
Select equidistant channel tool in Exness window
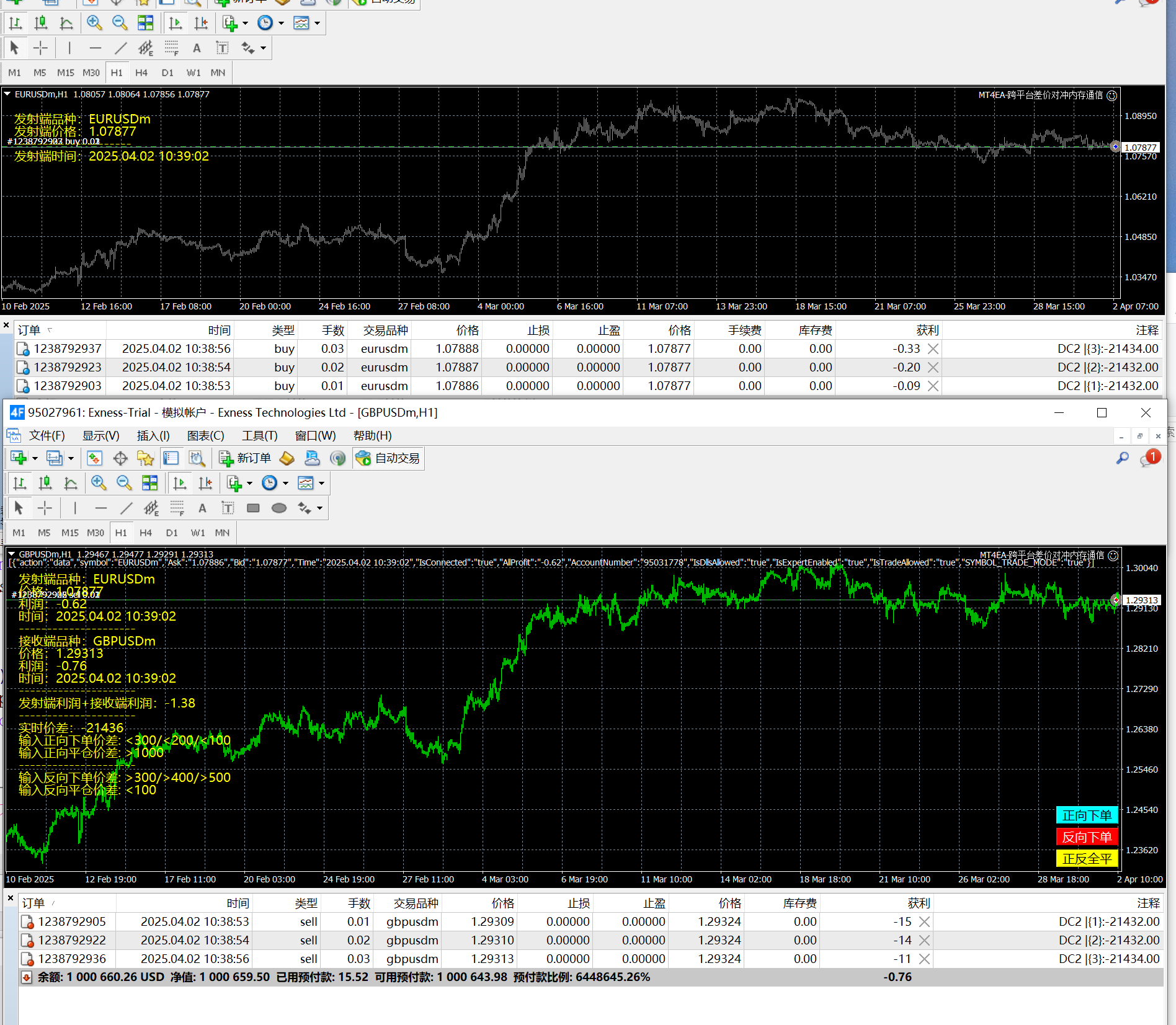(151, 508)
